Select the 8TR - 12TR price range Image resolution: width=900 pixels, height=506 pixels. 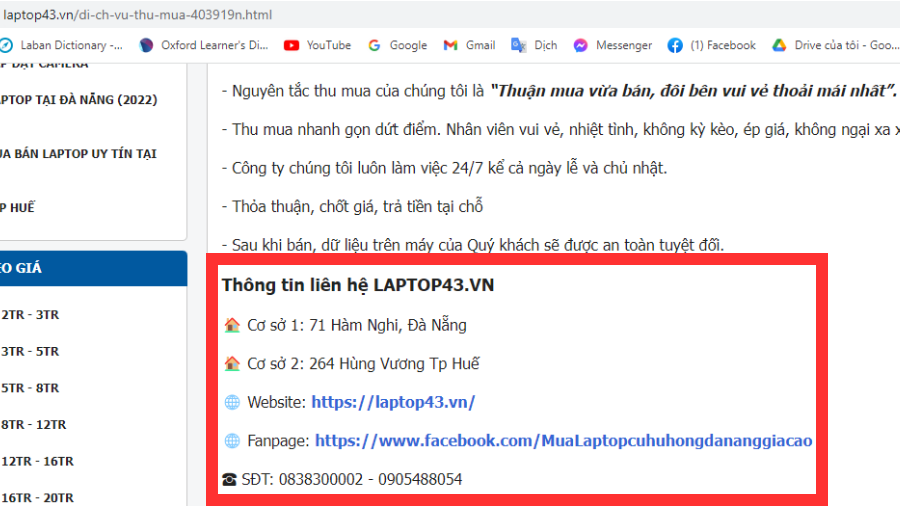pos(33,425)
